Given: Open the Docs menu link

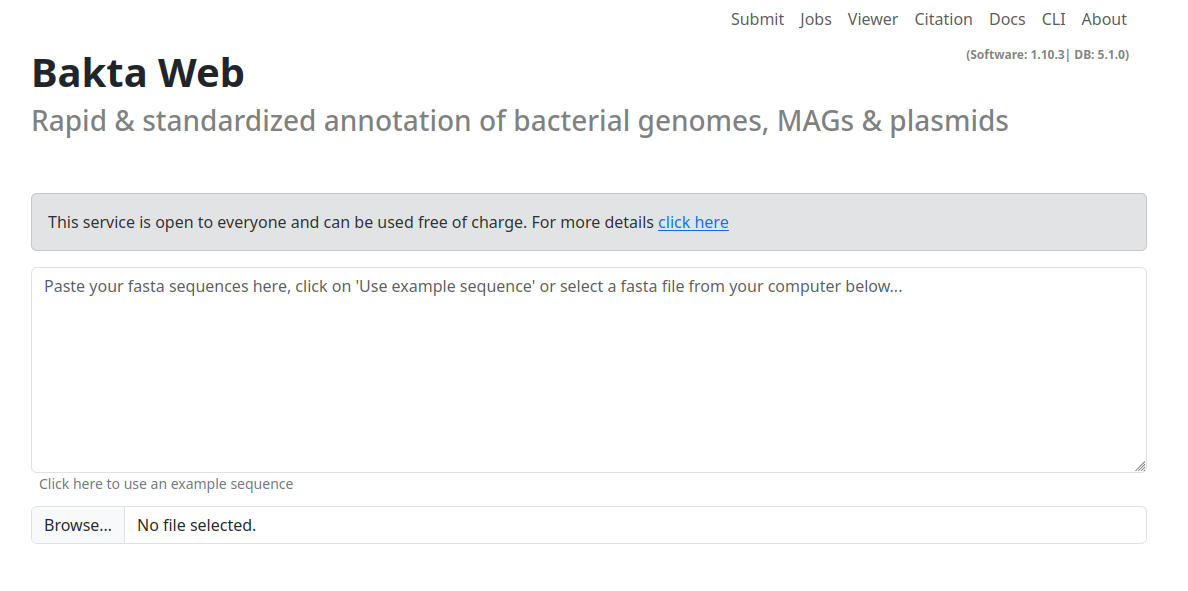Looking at the screenshot, I should [x=1007, y=20].
